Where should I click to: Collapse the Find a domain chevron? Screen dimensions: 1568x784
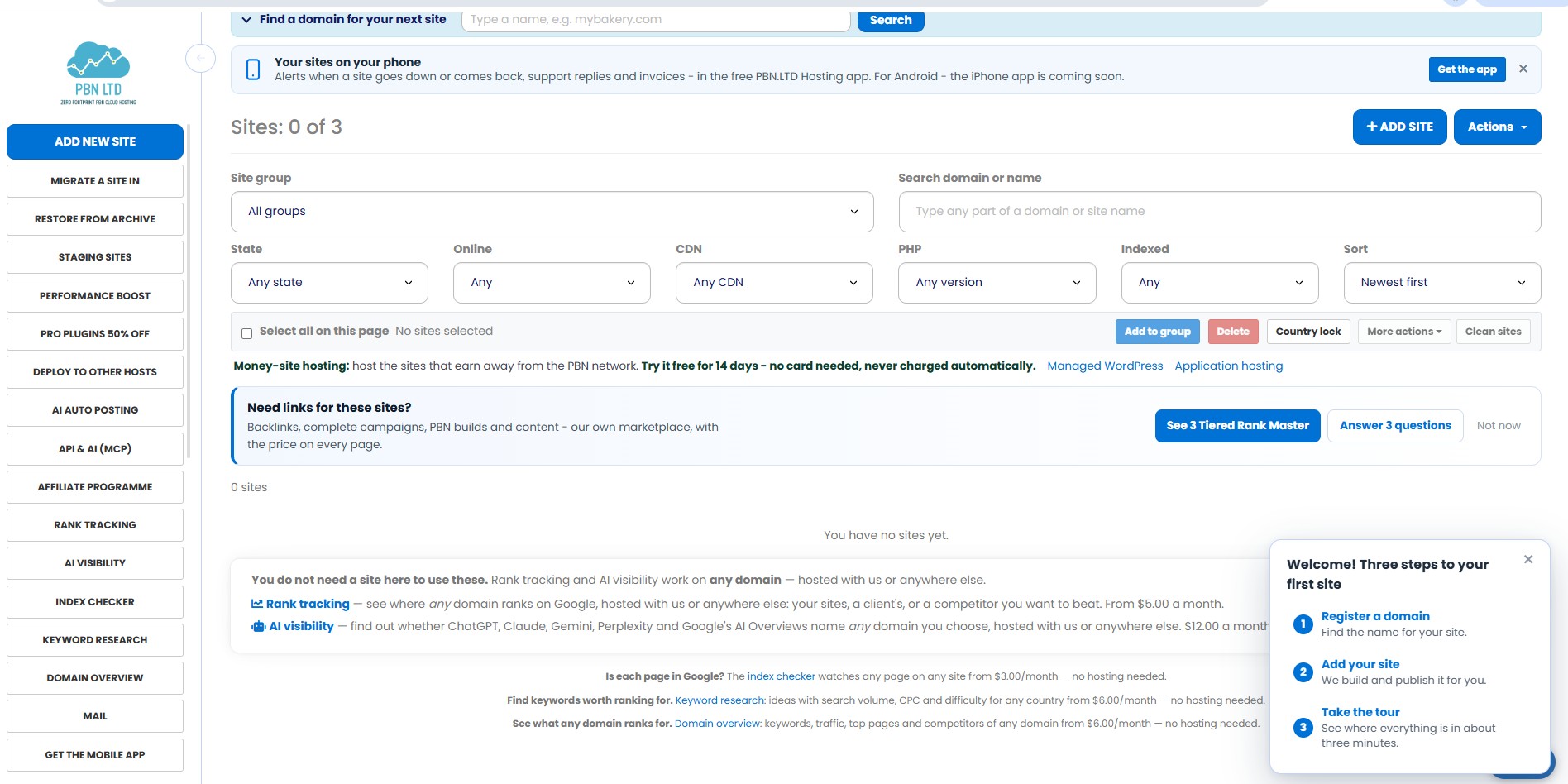(x=246, y=20)
